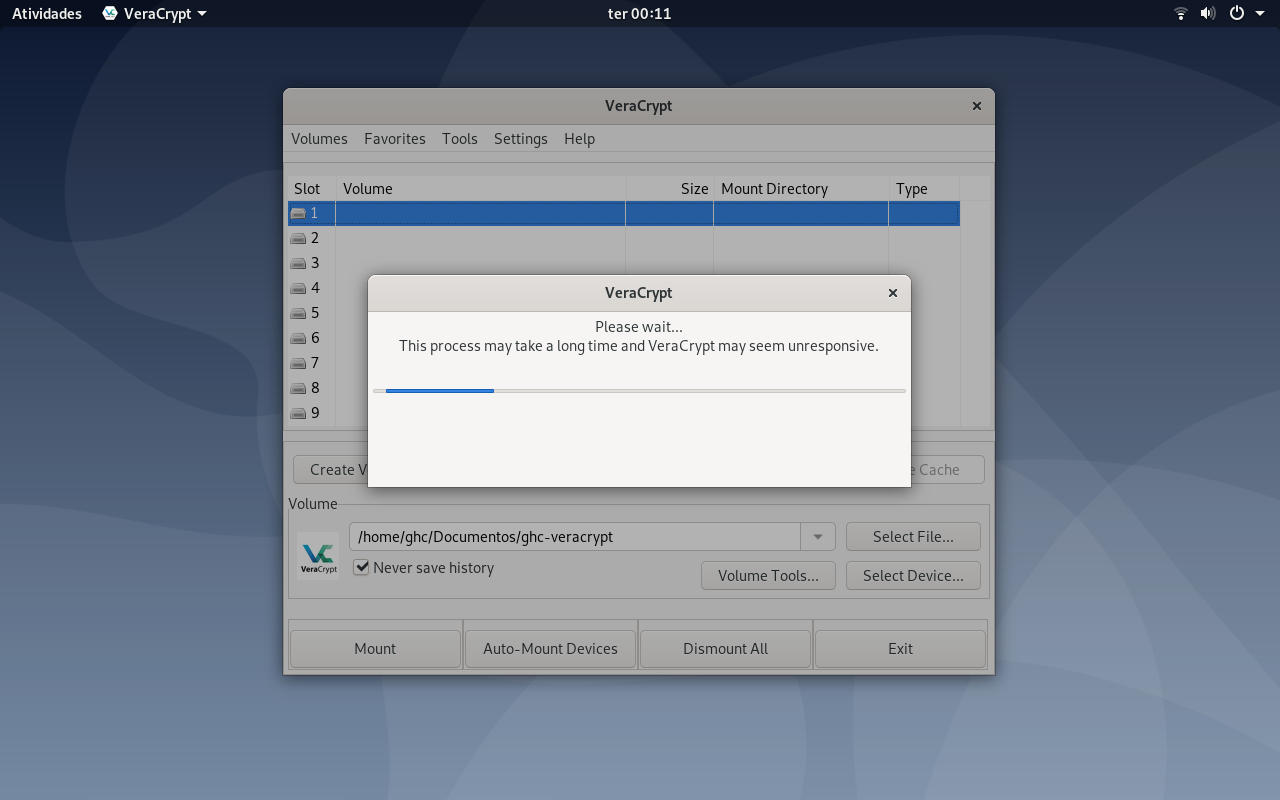The height and width of the screenshot is (800, 1280).
Task: Select the slot 4 drive icon
Action: [298, 288]
